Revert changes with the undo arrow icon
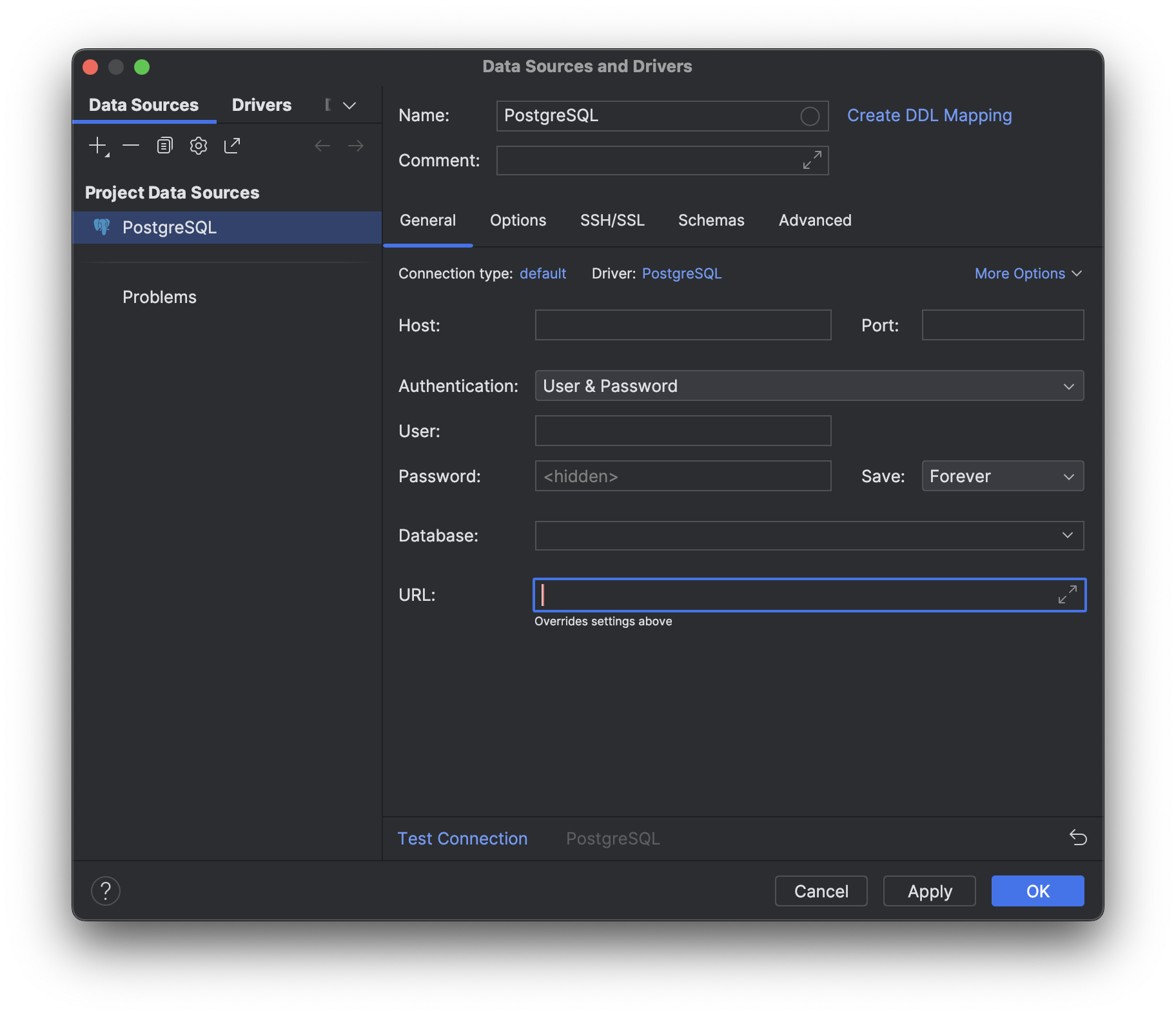1176x1016 pixels. (x=1078, y=837)
